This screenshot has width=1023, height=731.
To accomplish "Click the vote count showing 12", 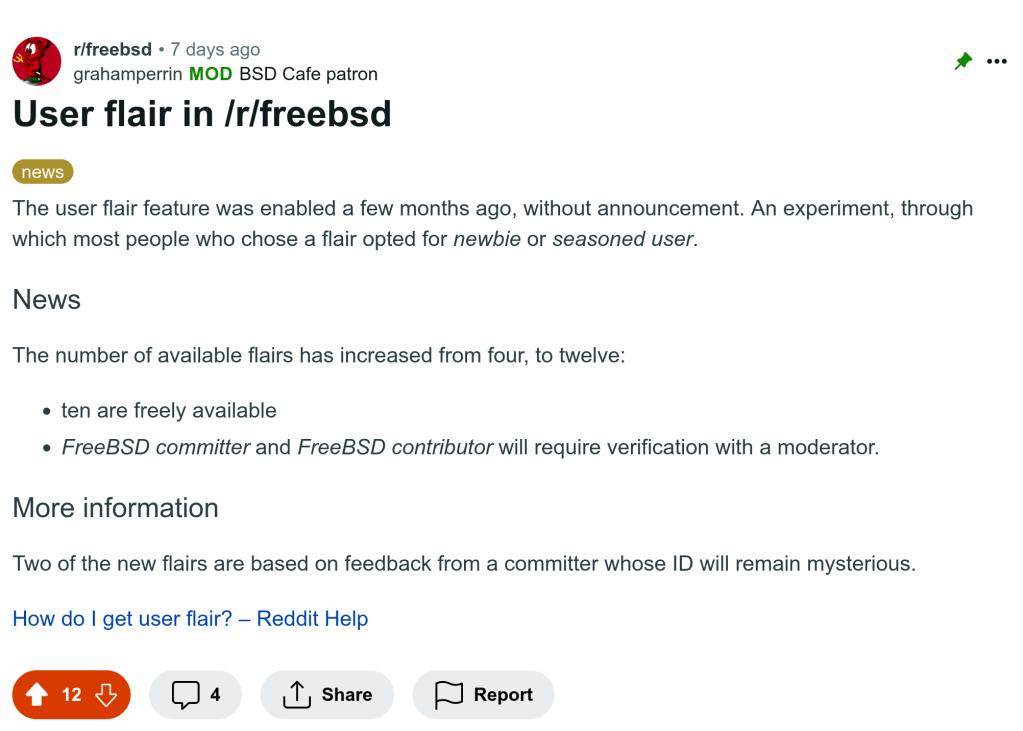I will (72, 694).
